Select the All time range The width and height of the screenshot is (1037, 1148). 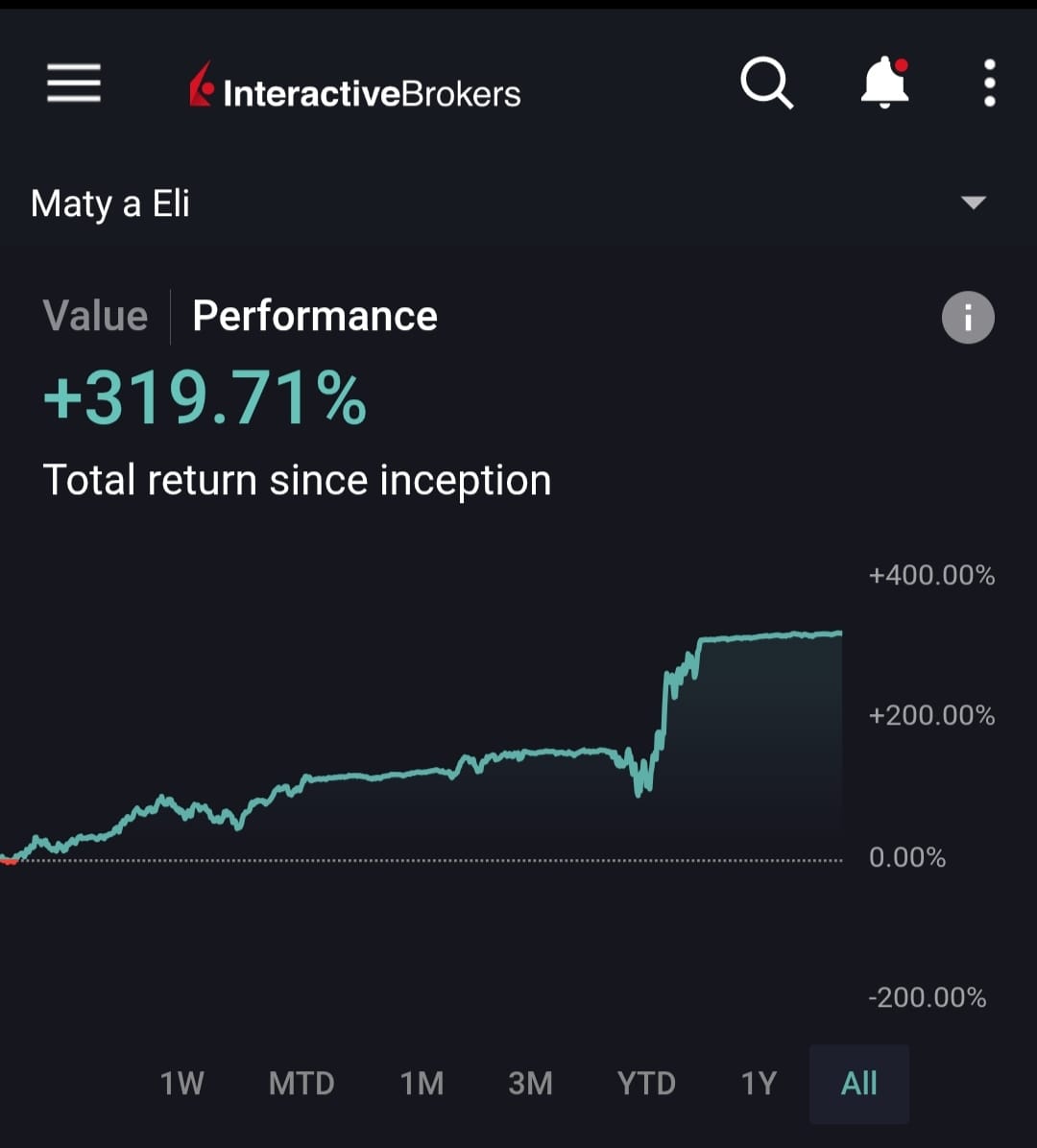coord(858,1084)
